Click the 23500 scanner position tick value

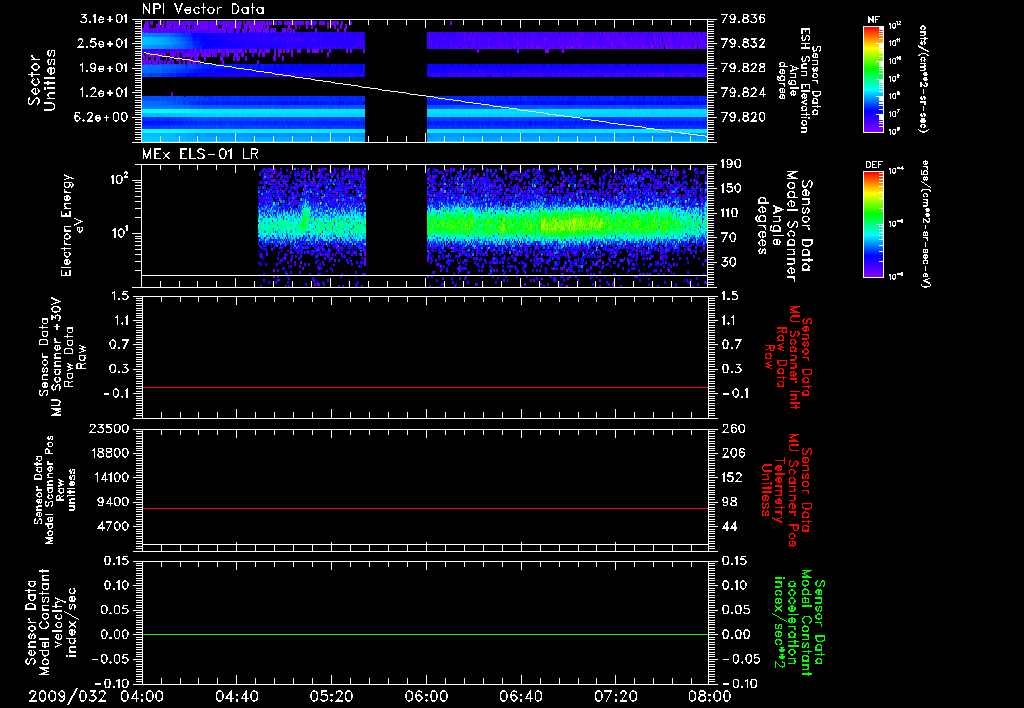click(109, 429)
